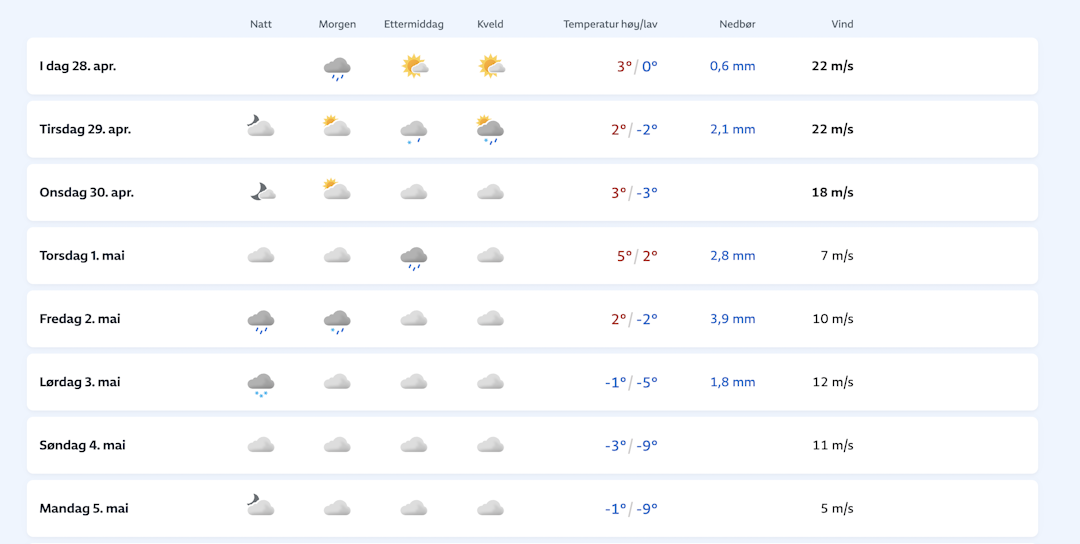Click Onsdag 30. apr. morning sun-cloud icon
1080x544 pixels.
337,190
